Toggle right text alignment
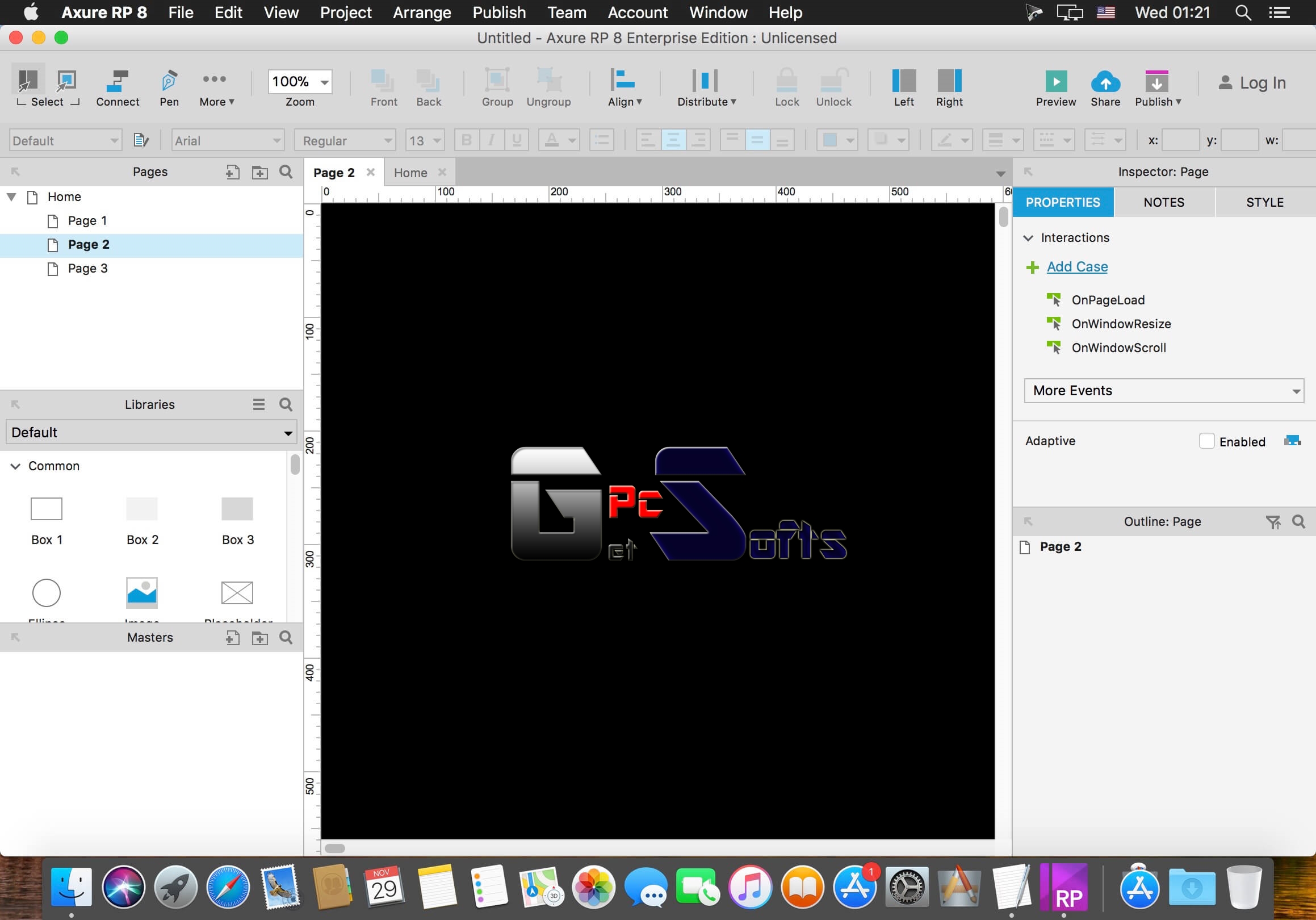Screen dimensions: 1316x920 click(698, 140)
